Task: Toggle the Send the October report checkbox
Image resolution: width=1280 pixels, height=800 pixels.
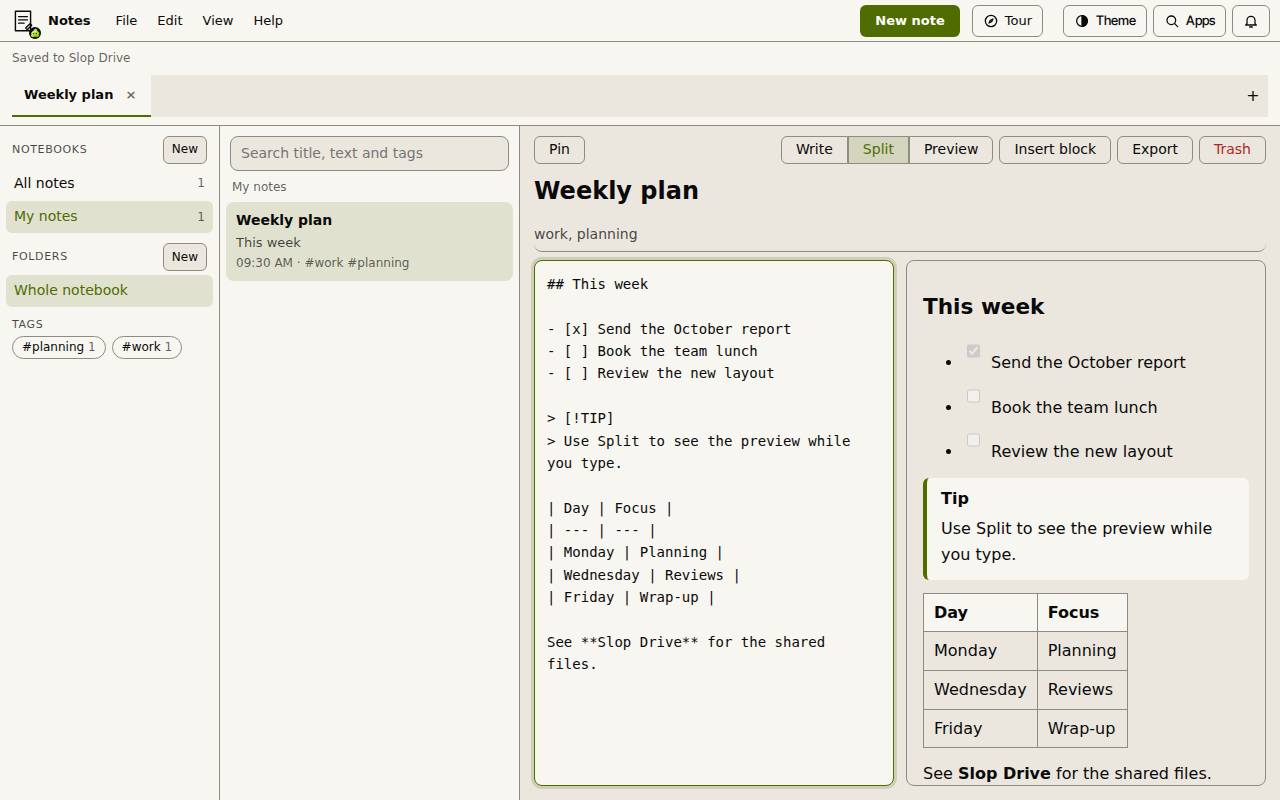Action: [973, 351]
